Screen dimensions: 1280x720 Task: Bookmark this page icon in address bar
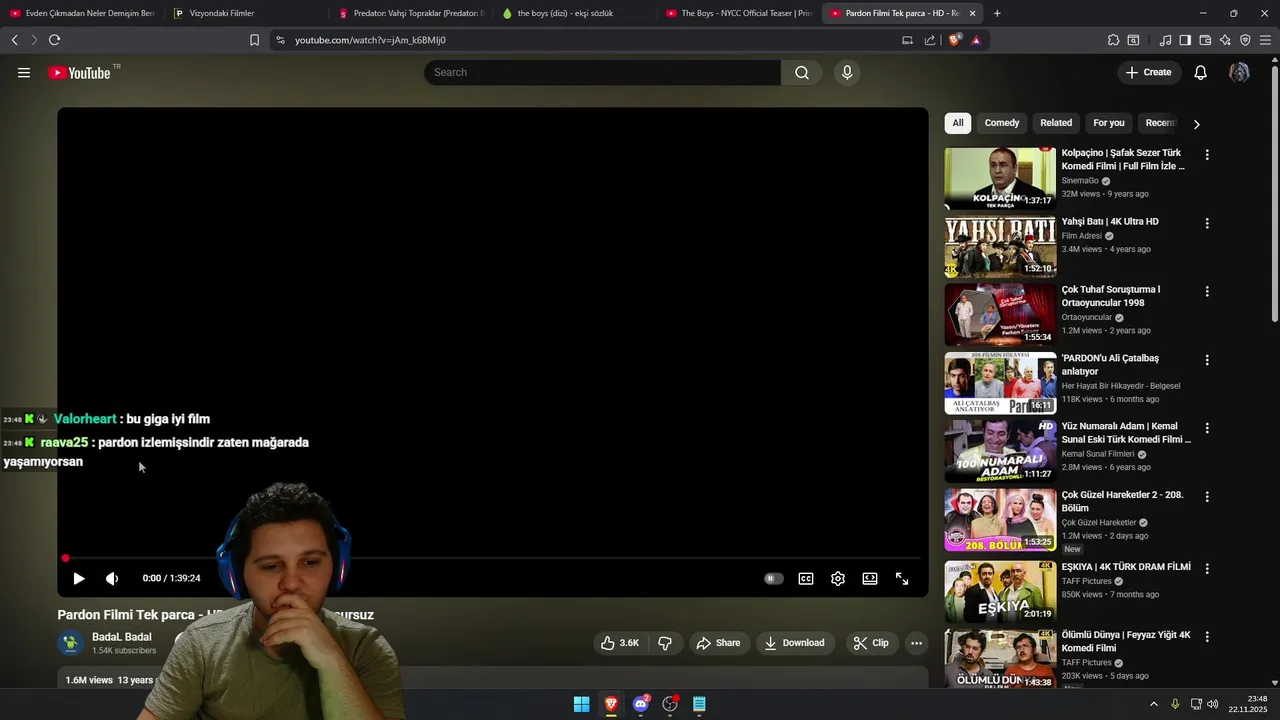pyautogui.click(x=254, y=40)
